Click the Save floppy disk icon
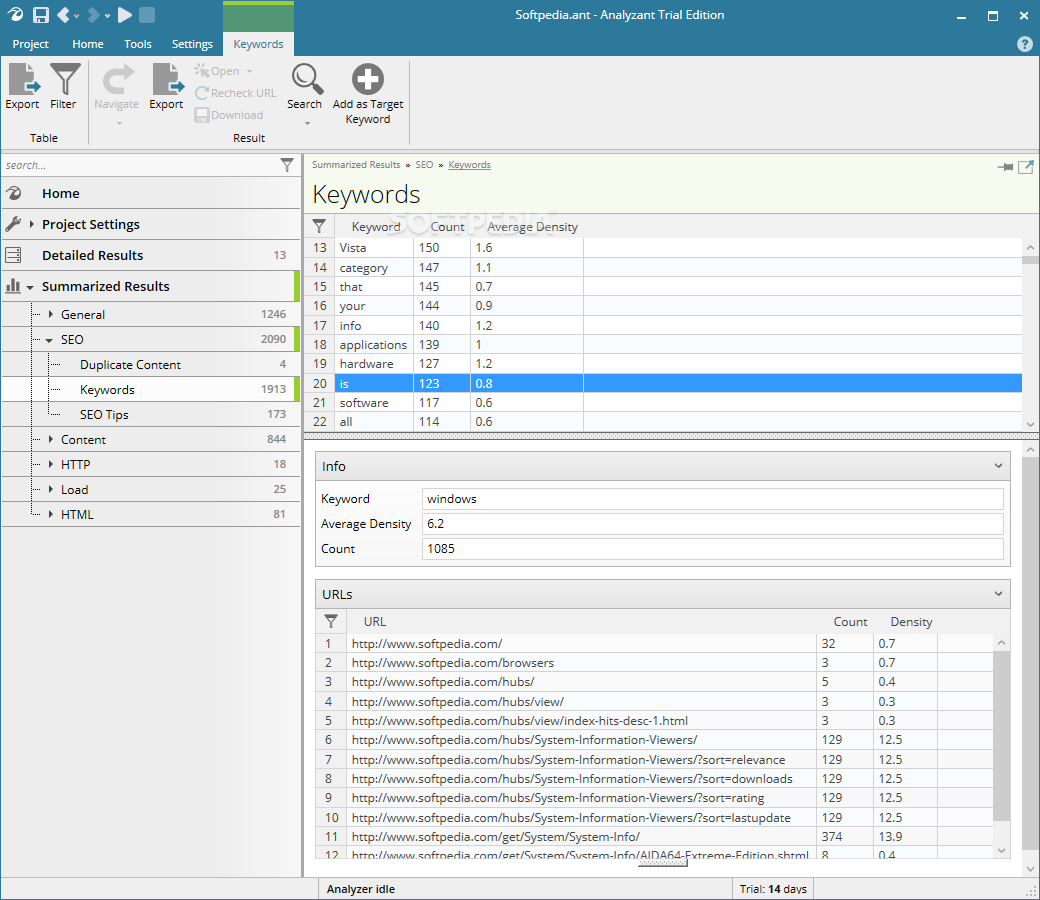Viewport: 1040px width, 900px height. (x=40, y=15)
